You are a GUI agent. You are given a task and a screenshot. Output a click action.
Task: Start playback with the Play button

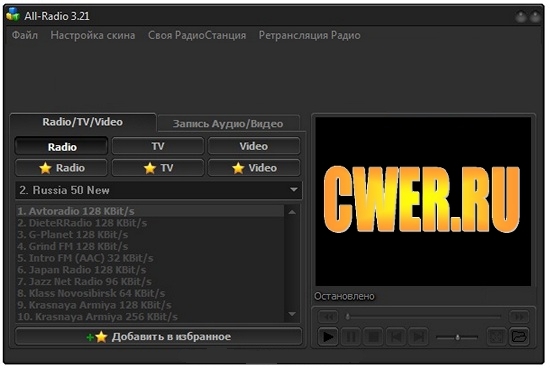(328, 337)
